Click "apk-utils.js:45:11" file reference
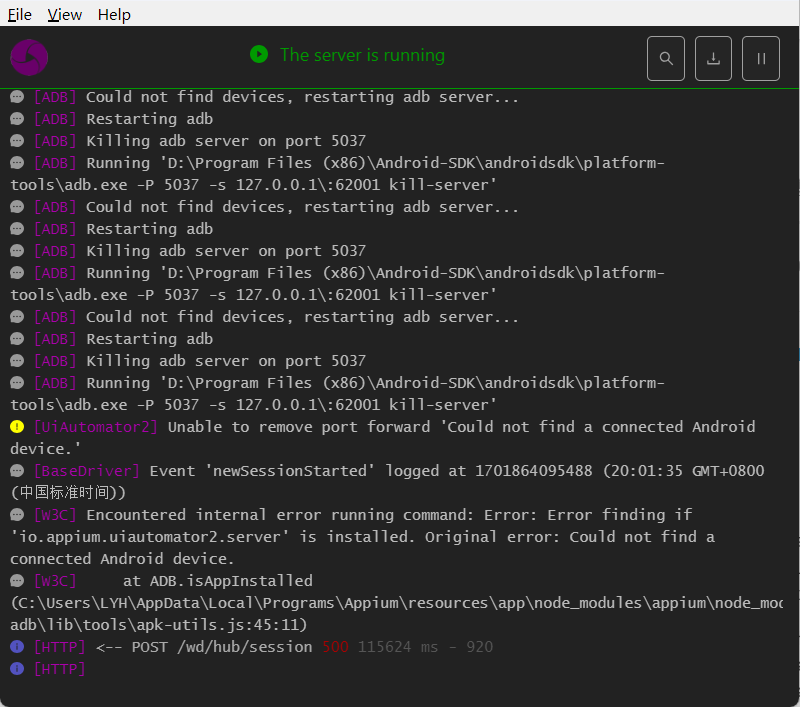800x707 pixels. [223, 624]
